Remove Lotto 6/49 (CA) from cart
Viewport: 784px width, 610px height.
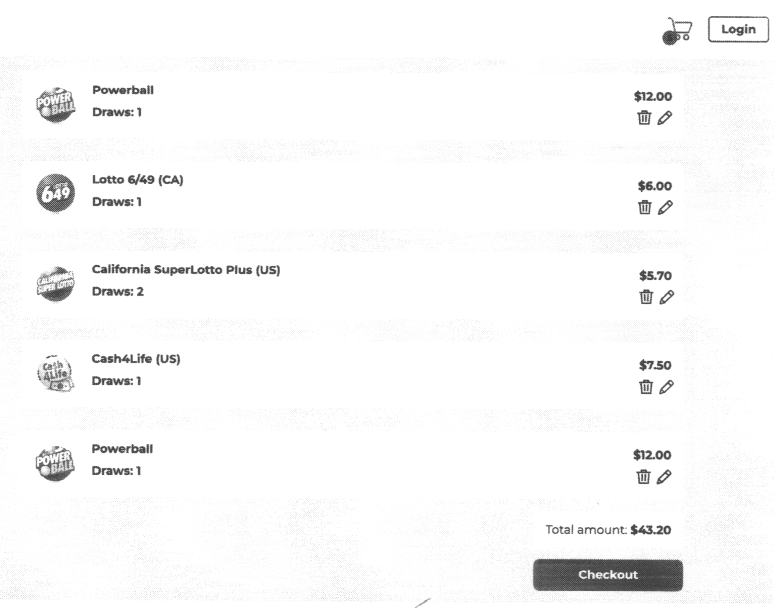tap(644, 207)
